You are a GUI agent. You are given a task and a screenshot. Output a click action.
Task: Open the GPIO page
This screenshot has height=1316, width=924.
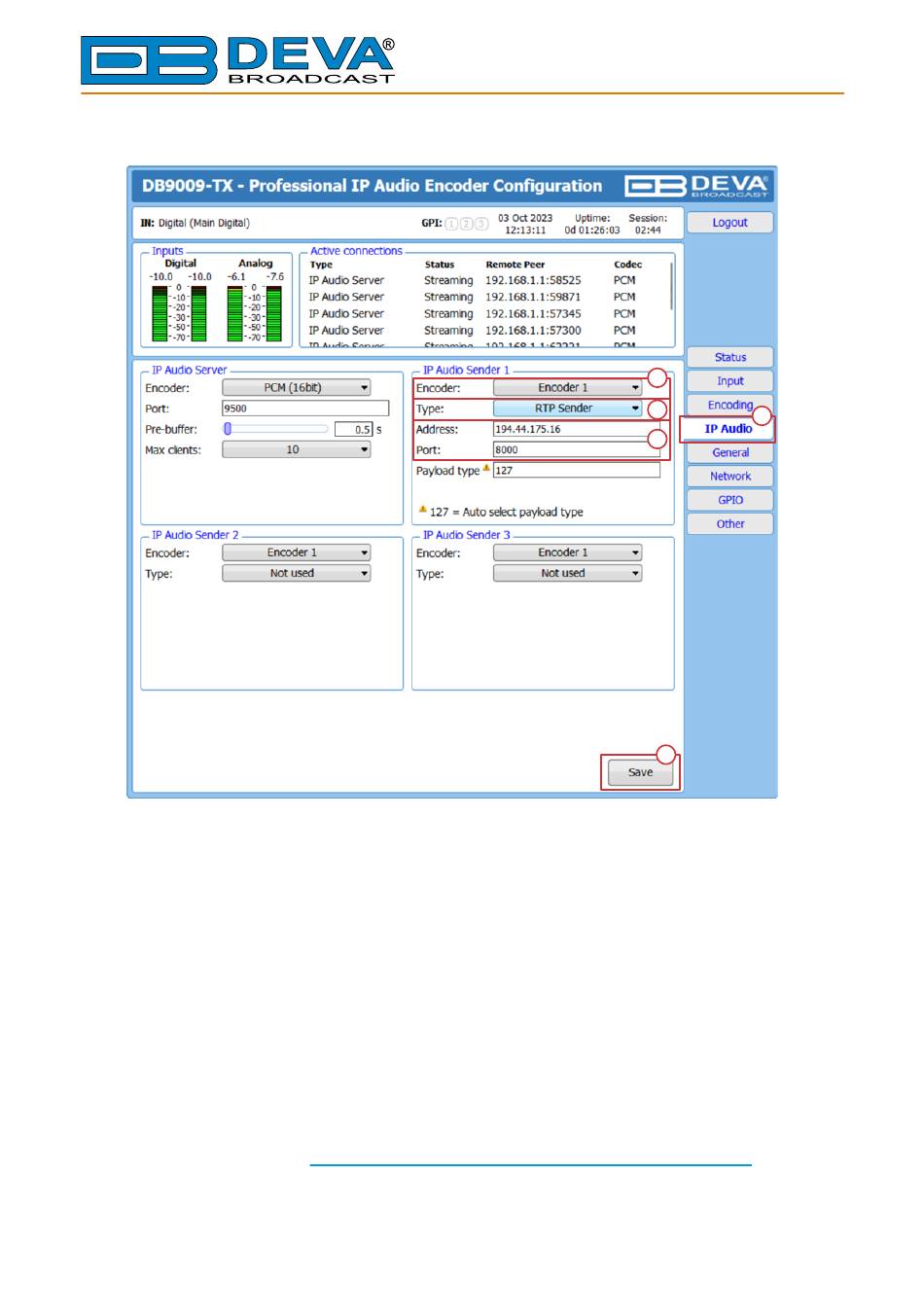(730, 500)
